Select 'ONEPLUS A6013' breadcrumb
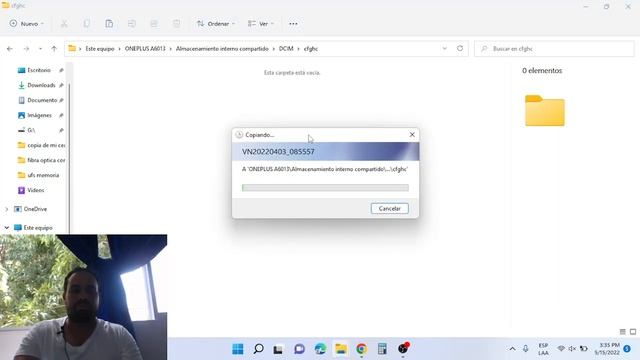The height and width of the screenshot is (360, 640). pos(145,49)
